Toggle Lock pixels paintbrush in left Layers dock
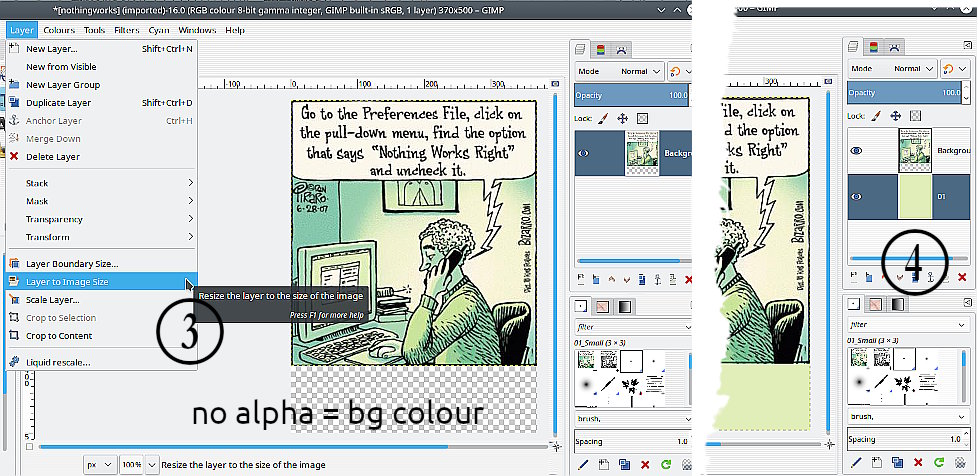978x476 pixels. (x=603, y=118)
